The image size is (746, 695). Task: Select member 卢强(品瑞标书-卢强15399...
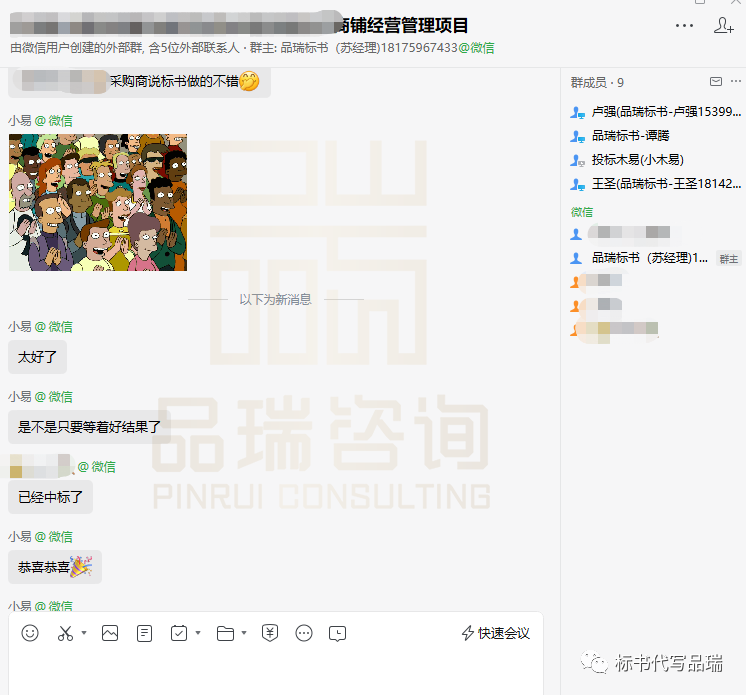click(656, 112)
